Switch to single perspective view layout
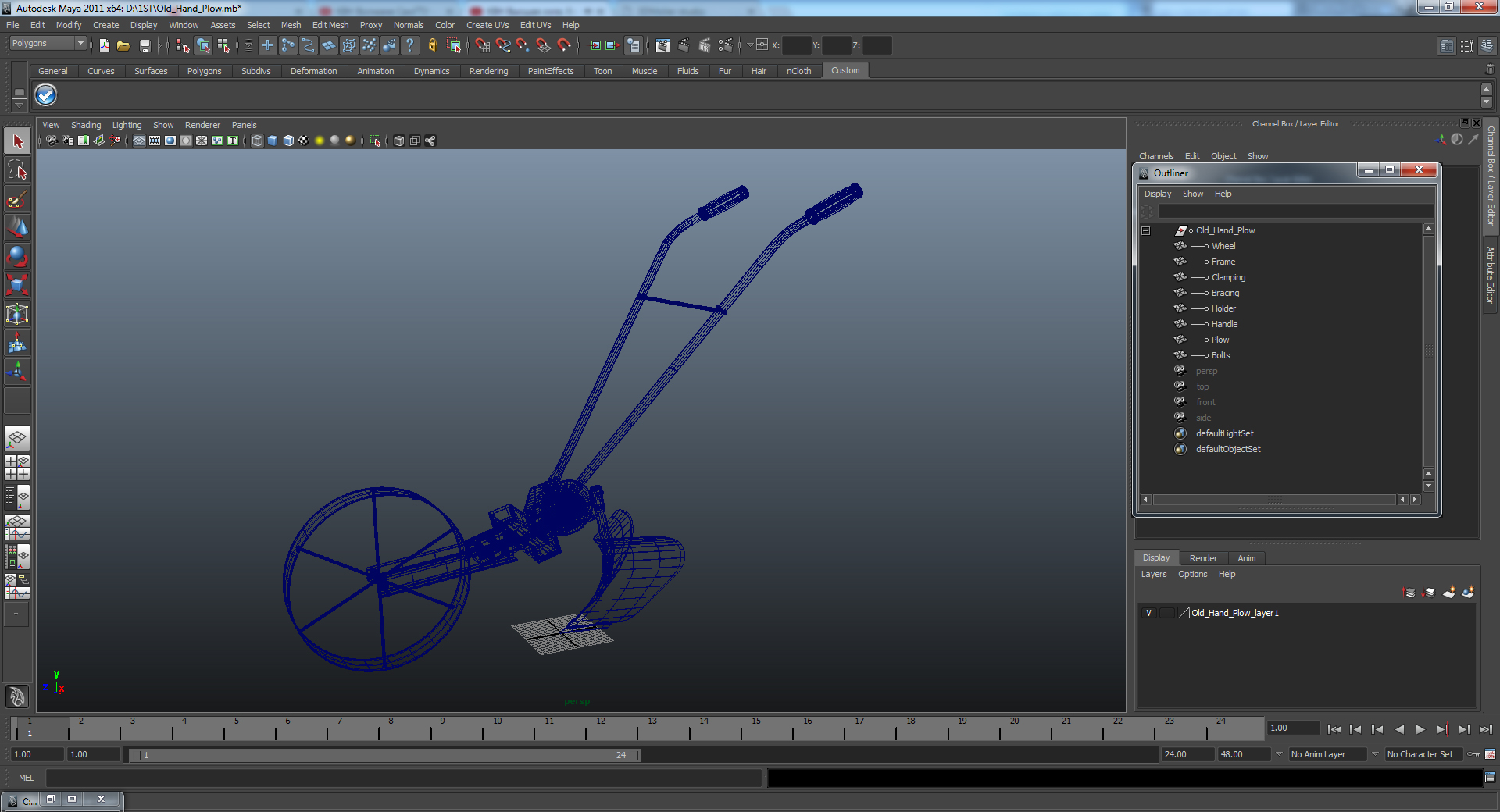 (17, 438)
